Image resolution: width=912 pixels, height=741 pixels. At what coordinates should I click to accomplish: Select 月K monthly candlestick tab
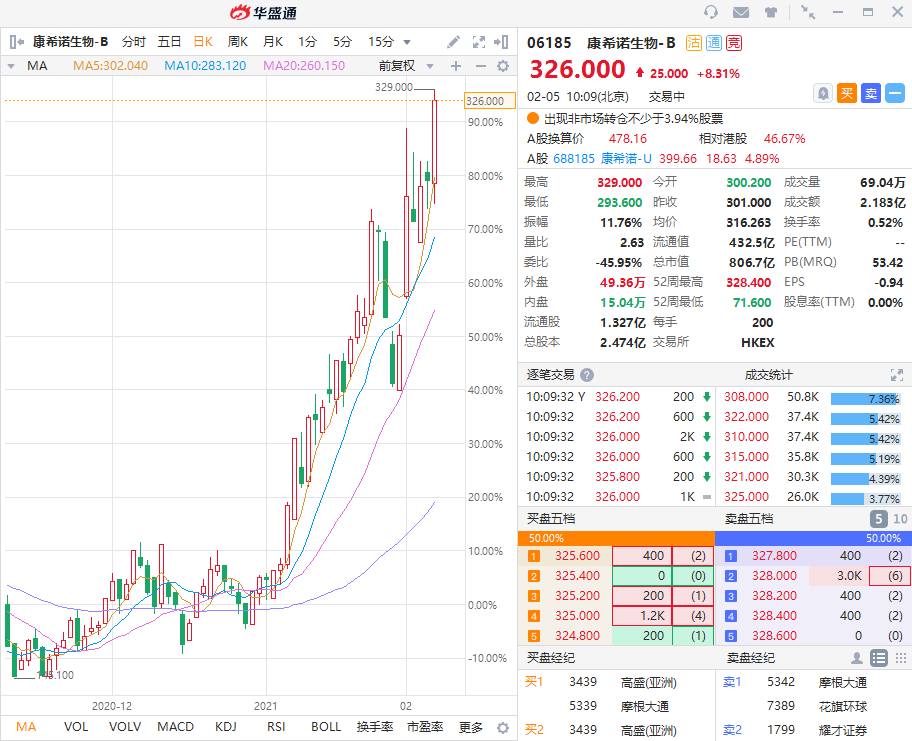coord(272,42)
